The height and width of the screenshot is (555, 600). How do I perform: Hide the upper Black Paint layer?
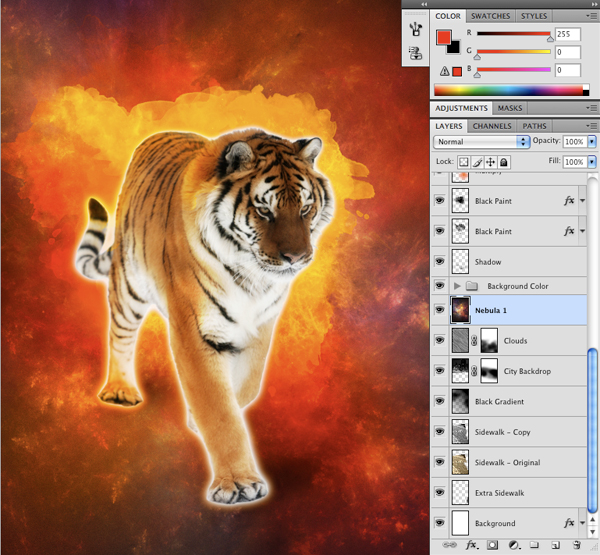(x=440, y=200)
